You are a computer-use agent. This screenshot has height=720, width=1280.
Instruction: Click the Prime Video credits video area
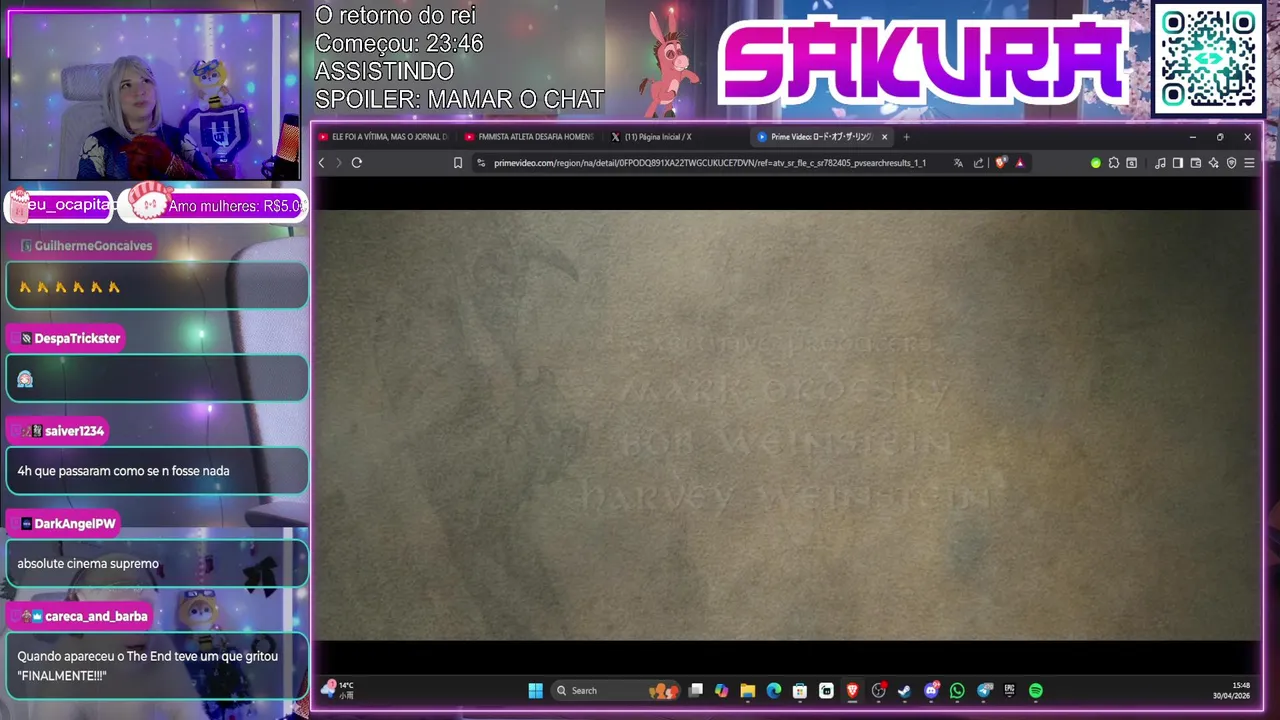click(x=787, y=425)
